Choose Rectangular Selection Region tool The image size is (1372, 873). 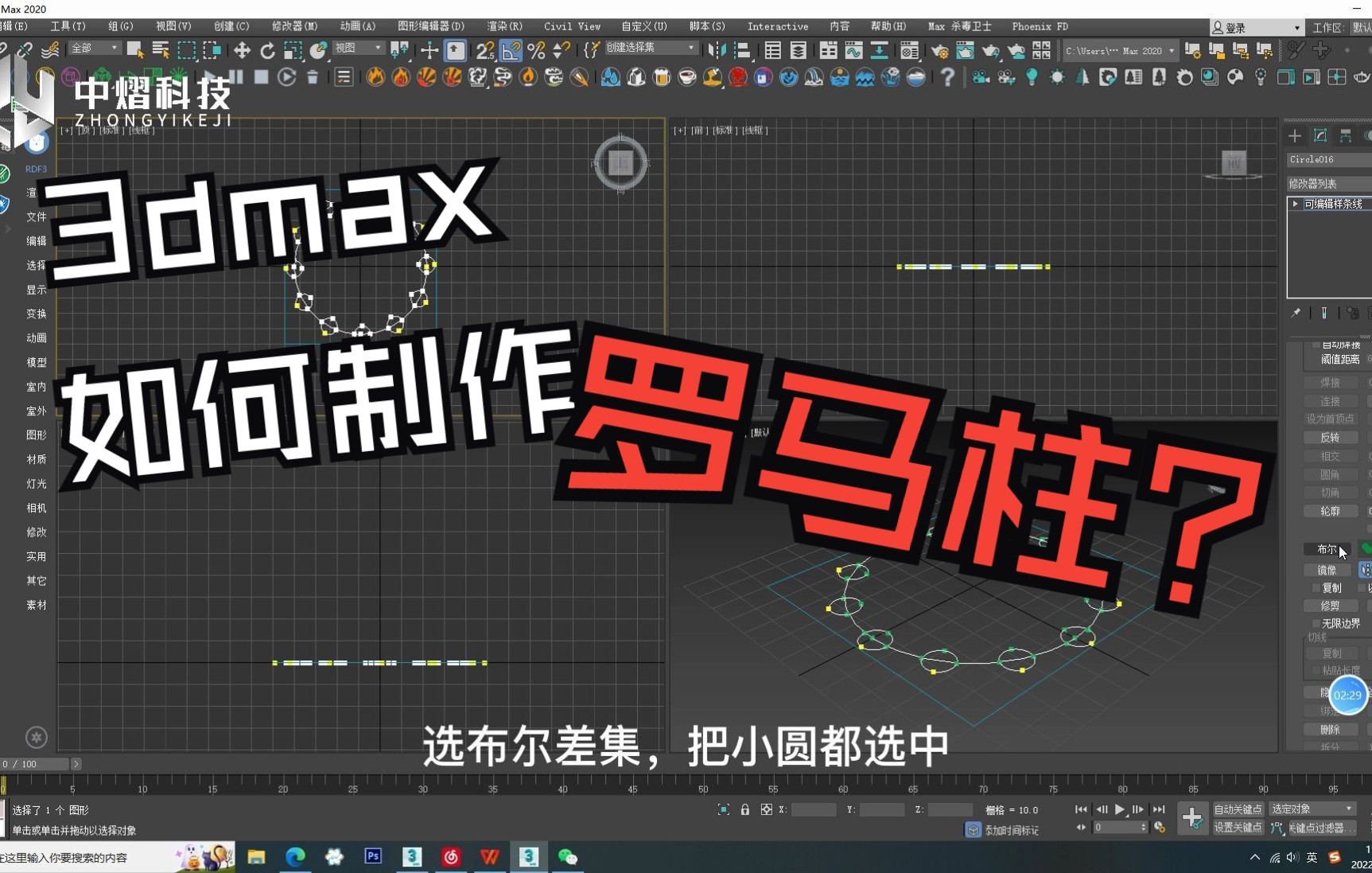[187, 50]
